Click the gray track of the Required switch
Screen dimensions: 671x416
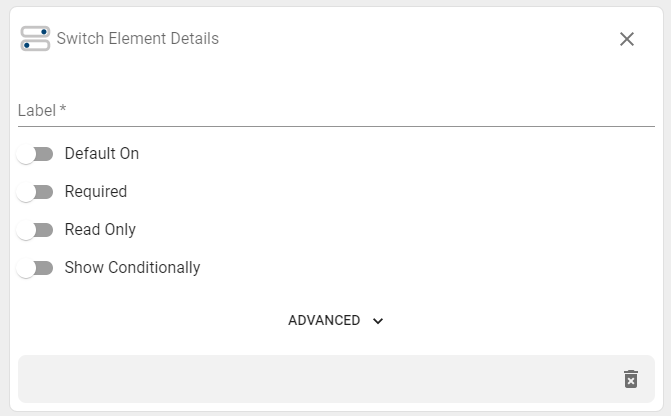pyautogui.click(x=43, y=192)
